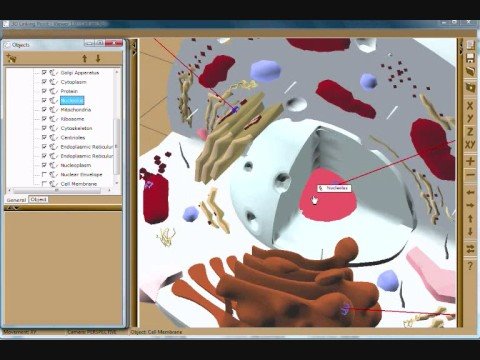The height and width of the screenshot is (360, 480).
Task: Toggle the Centrioles checkbox
Action: pyautogui.click(x=44, y=137)
